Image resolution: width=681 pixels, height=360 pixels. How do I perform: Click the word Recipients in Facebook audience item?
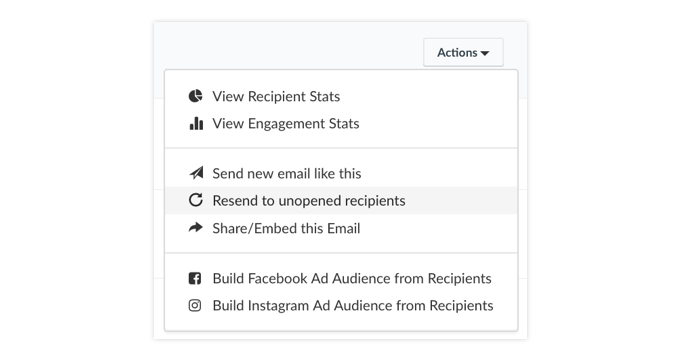click(x=459, y=278)
